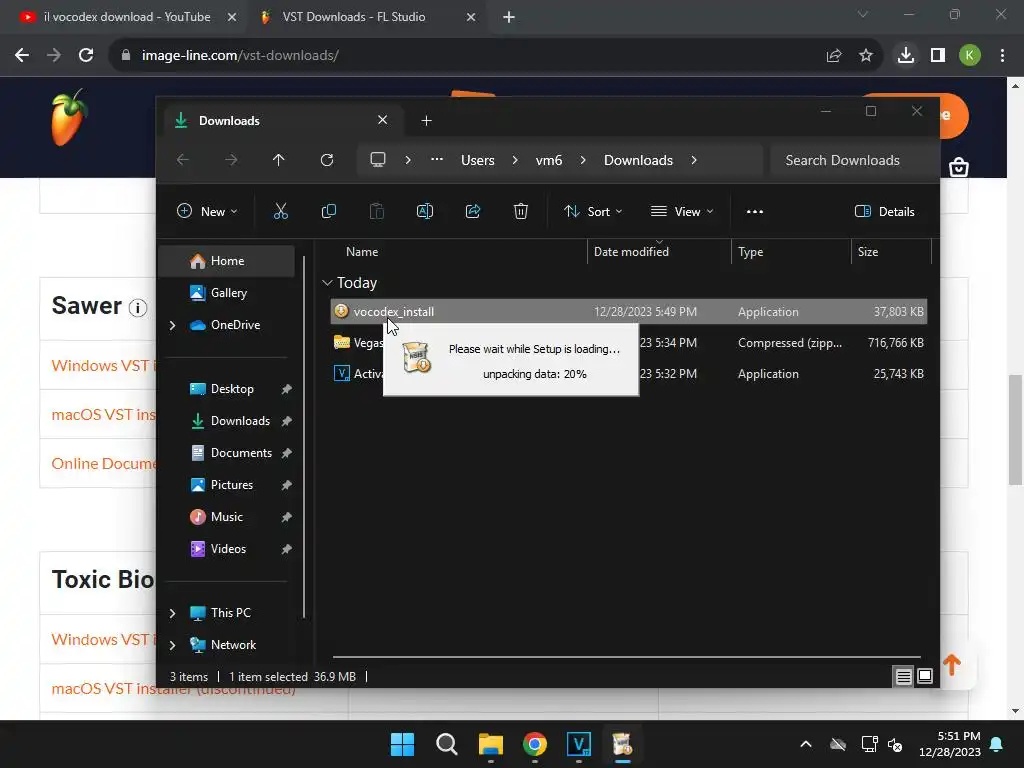
Task: Toggle the Details pane button
Action: pyautogui.click(x=885, y=212)
